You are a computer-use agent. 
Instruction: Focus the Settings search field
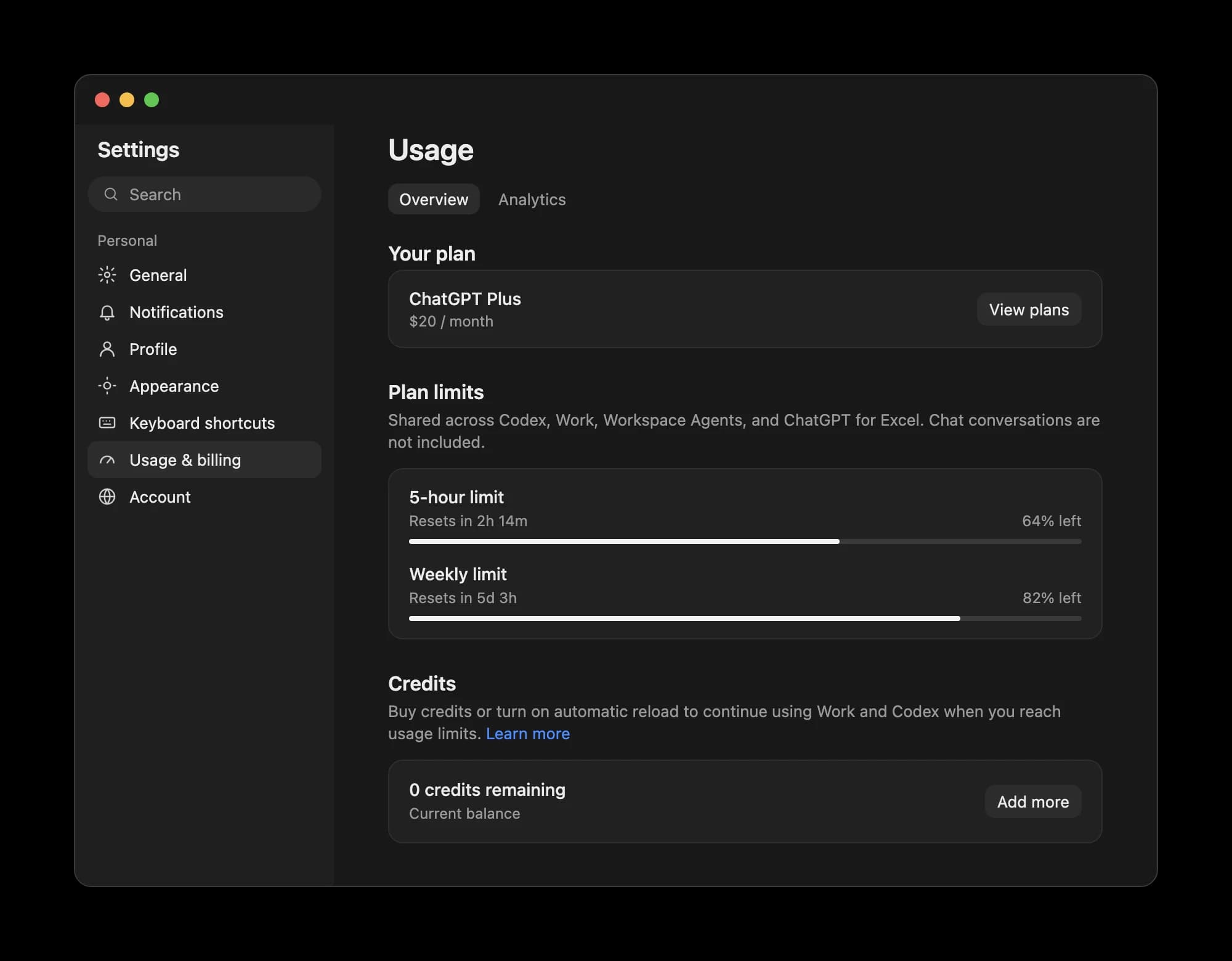click(205, 195)
